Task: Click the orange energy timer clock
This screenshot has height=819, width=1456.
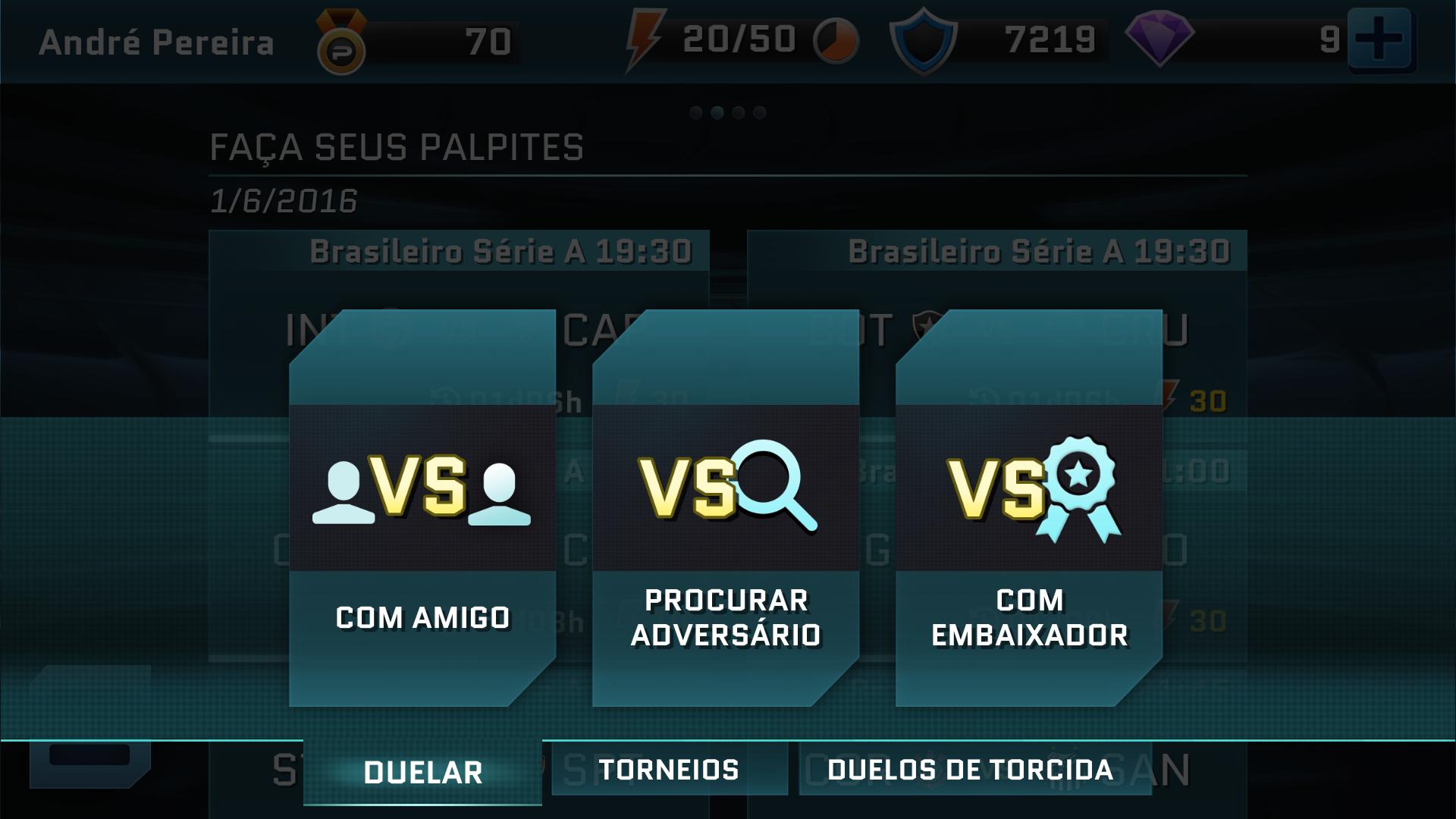Action: click(836, 40)
